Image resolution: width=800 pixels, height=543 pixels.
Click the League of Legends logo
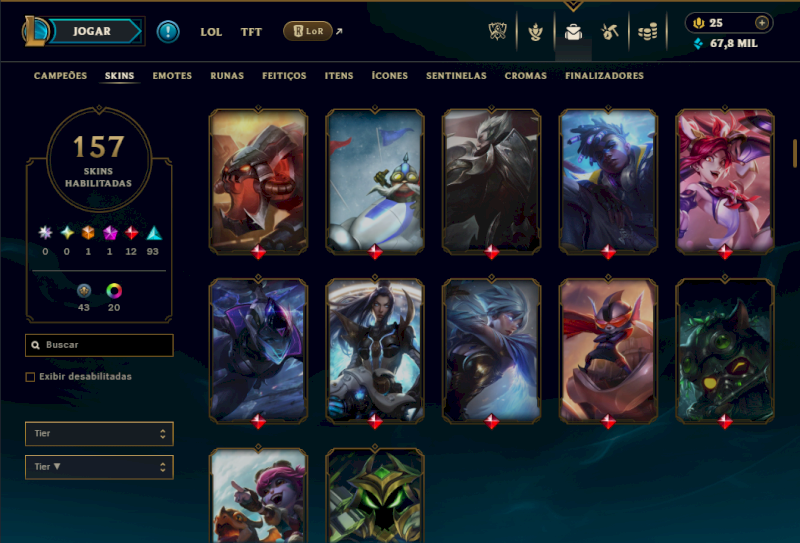(x=35, y=31)
